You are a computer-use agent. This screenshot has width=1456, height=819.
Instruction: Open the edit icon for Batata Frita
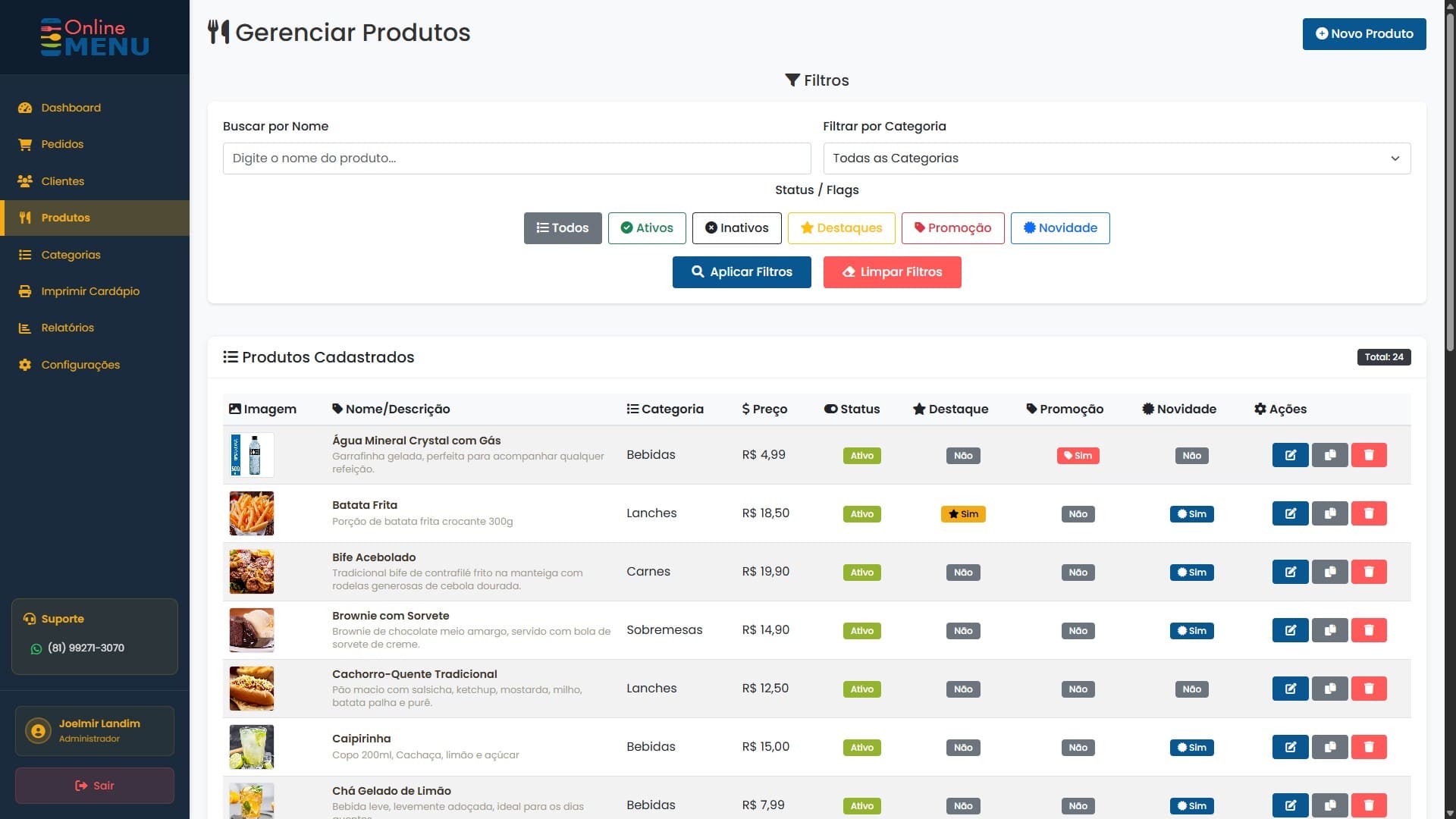(1291, 513)
